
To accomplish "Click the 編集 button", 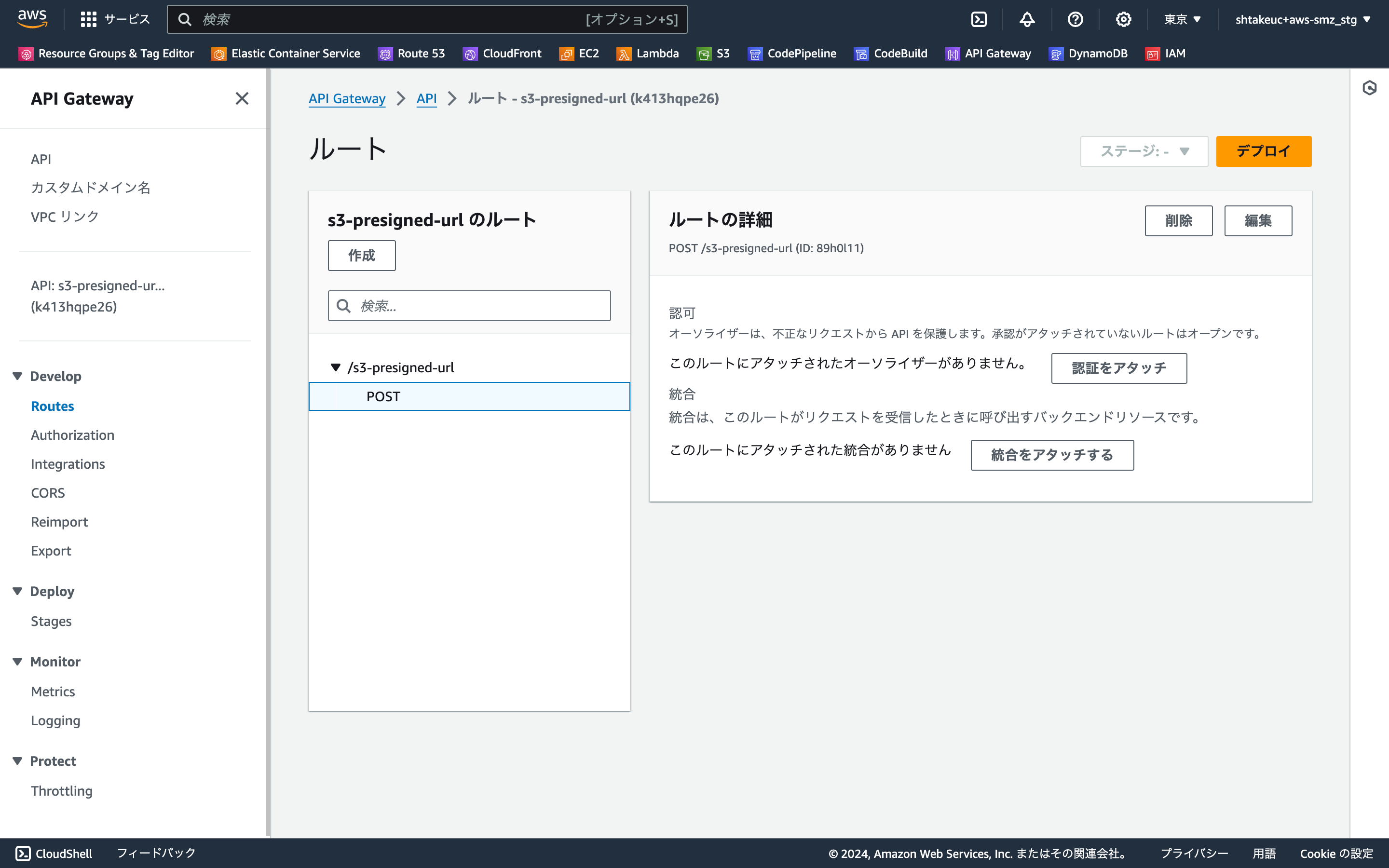I will (1257, 220).
